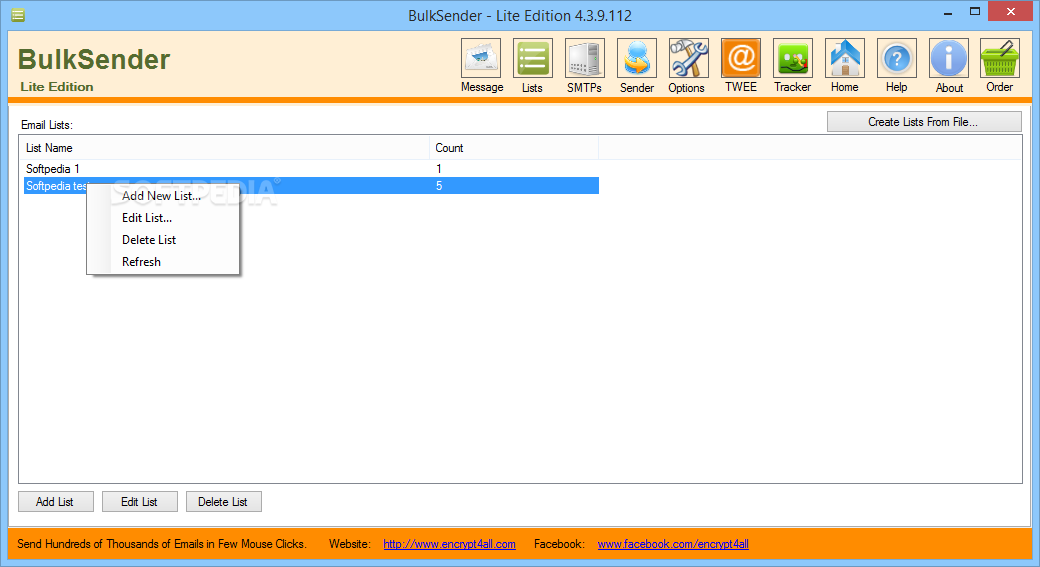Choose Add New List... from context menu
The height and width of the screenshot is (567, 1040).
tap(162, 196)
